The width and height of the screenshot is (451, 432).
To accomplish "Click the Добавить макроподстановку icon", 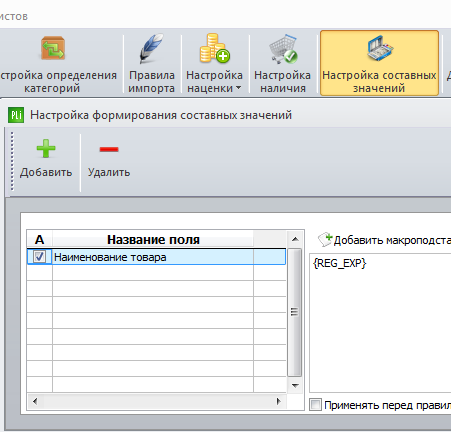I will [325, 239].
